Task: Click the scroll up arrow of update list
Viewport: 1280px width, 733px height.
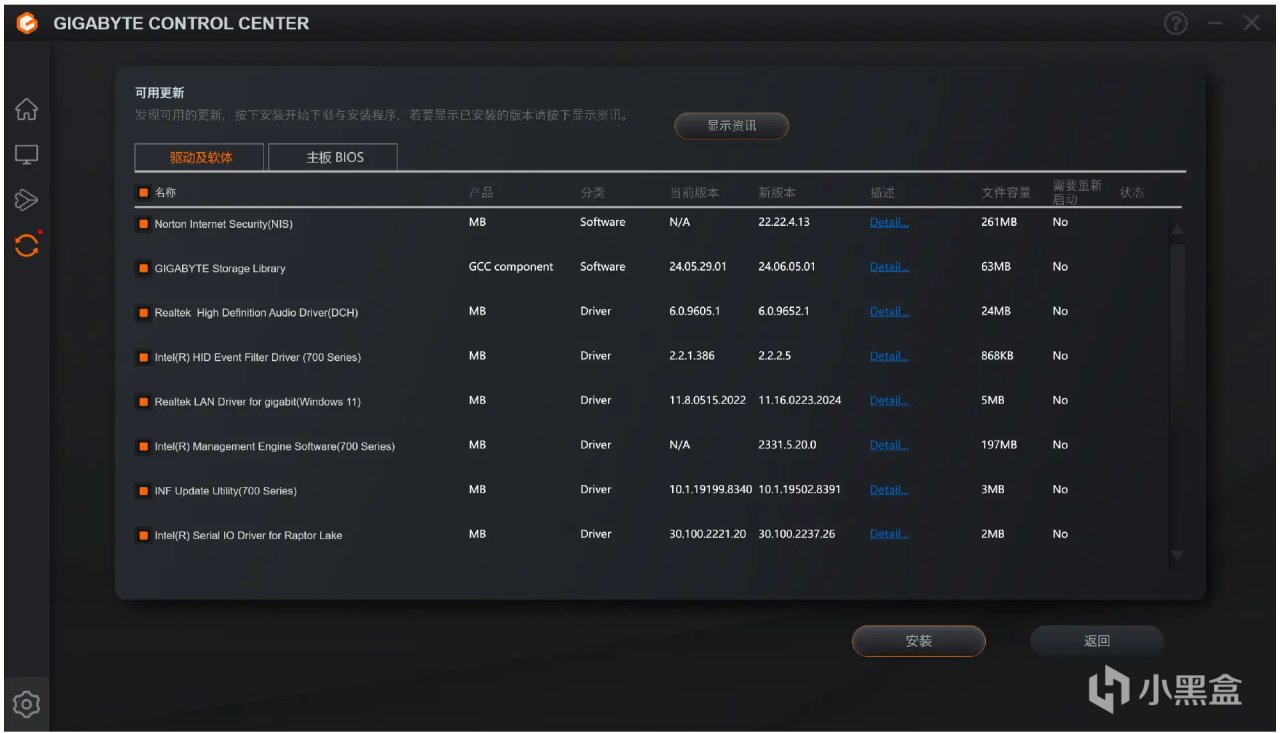Action: (1177, 229)
